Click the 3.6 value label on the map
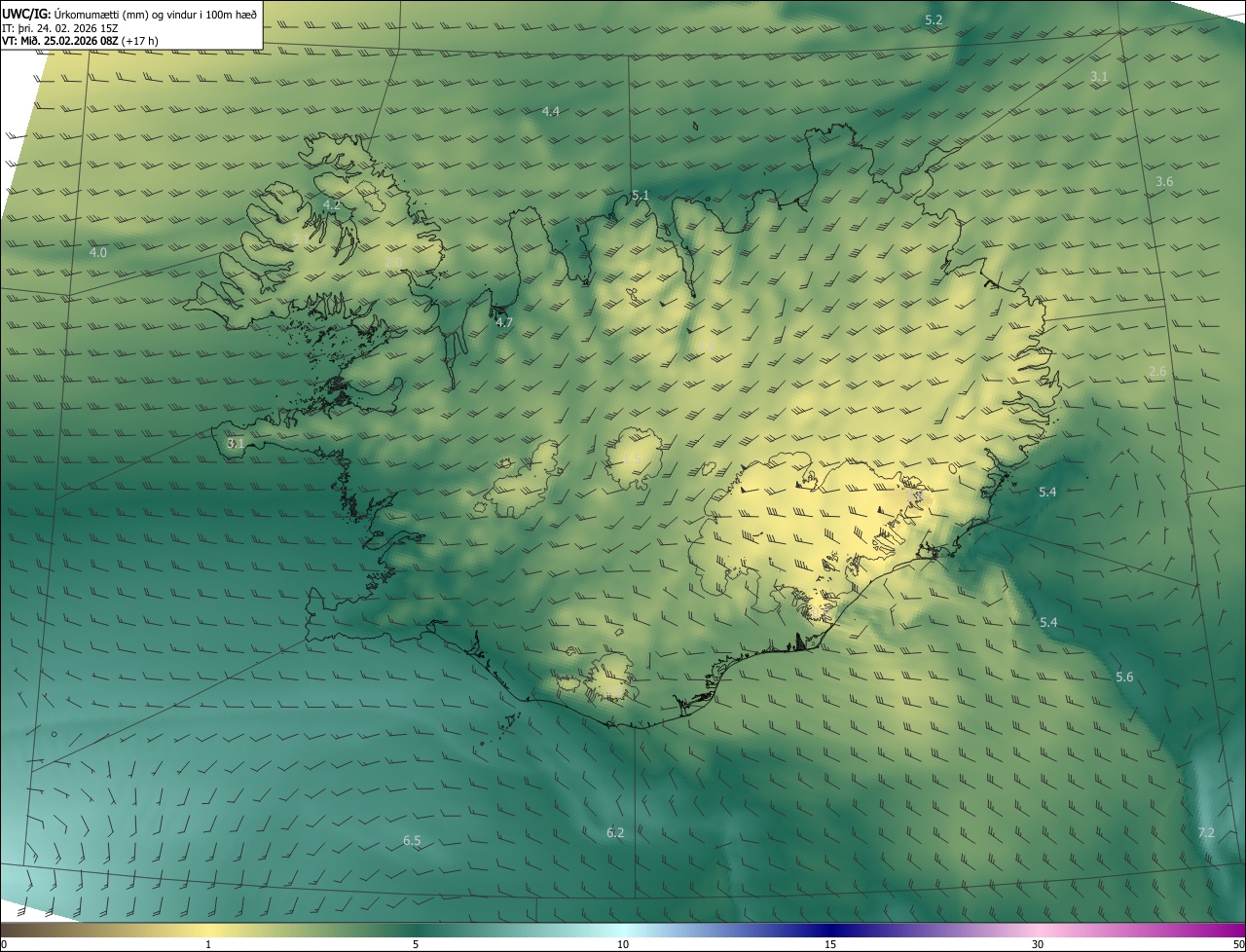Viewport: 1246px width, 952px height. [x=1164, y=182]
